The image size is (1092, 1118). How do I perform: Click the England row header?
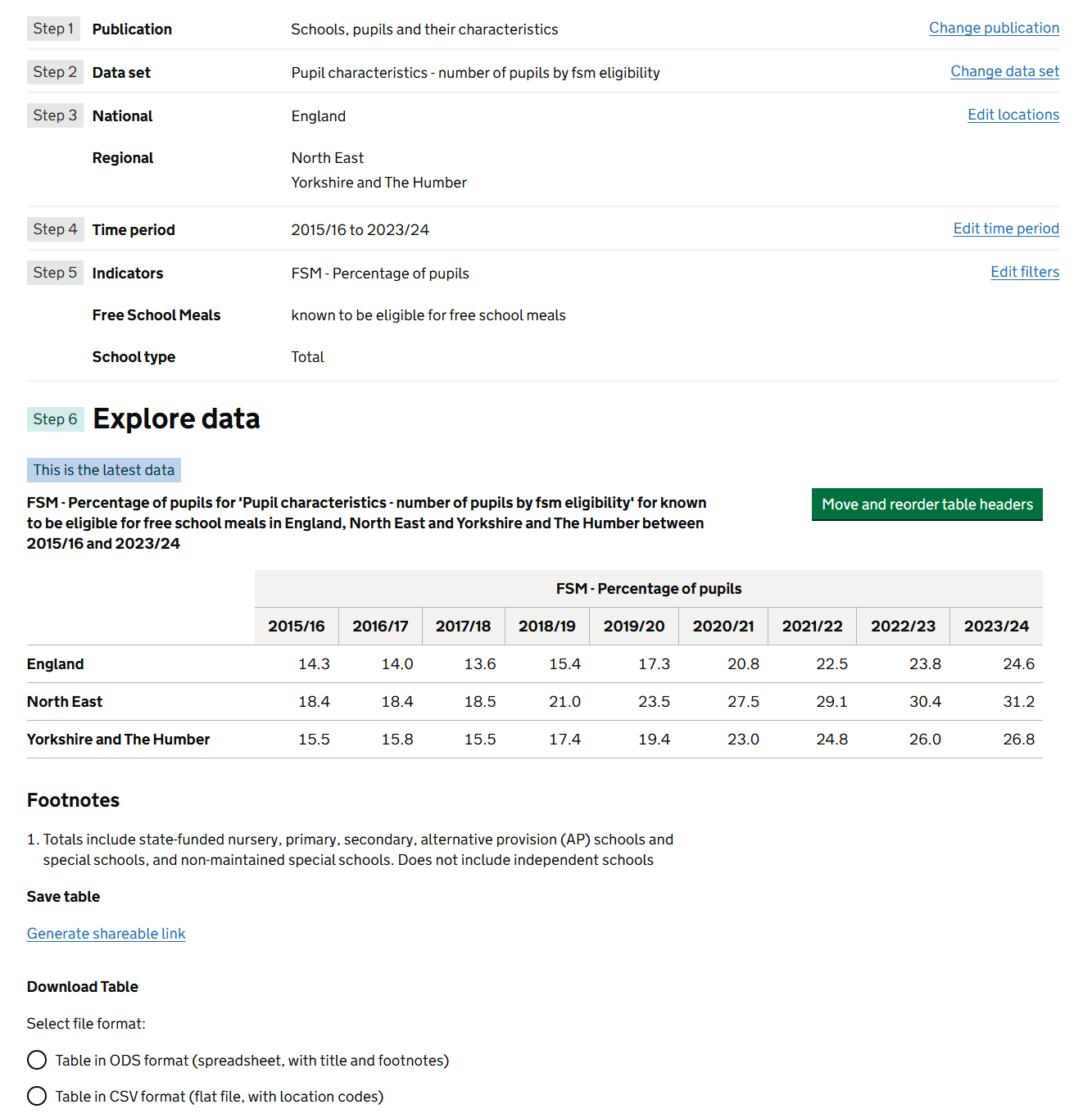(55, 664)
